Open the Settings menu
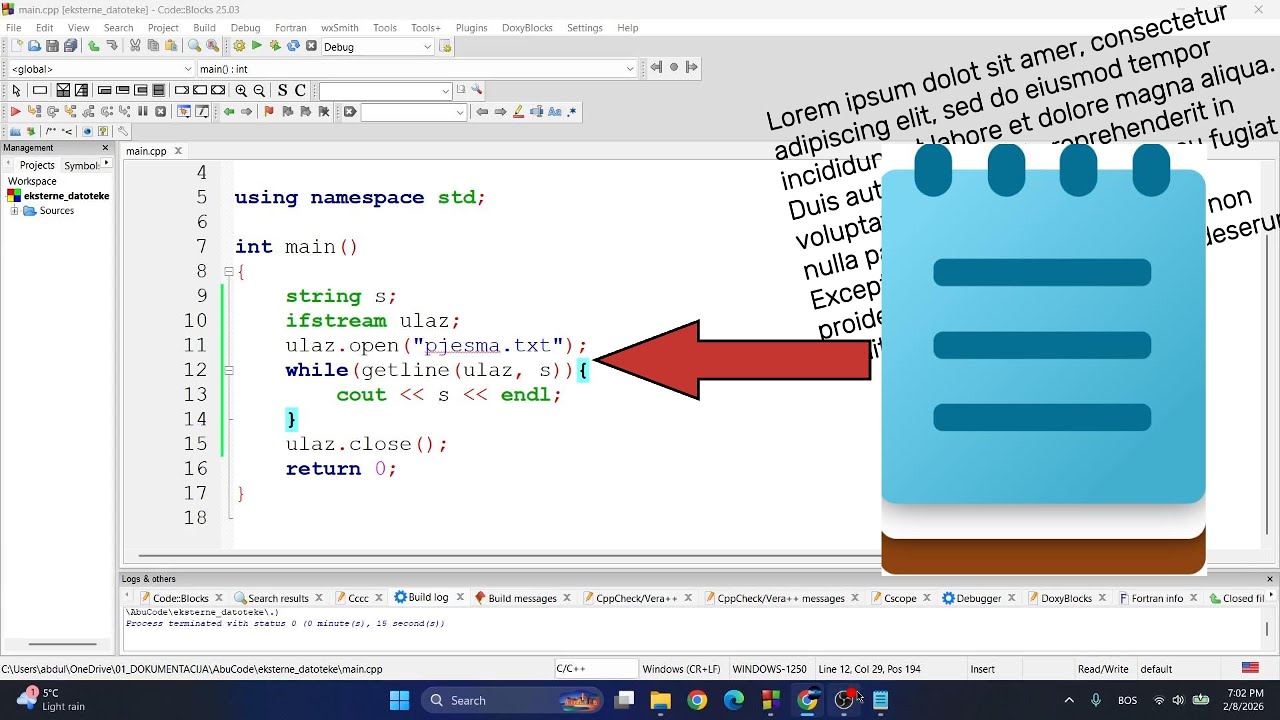 585,28
